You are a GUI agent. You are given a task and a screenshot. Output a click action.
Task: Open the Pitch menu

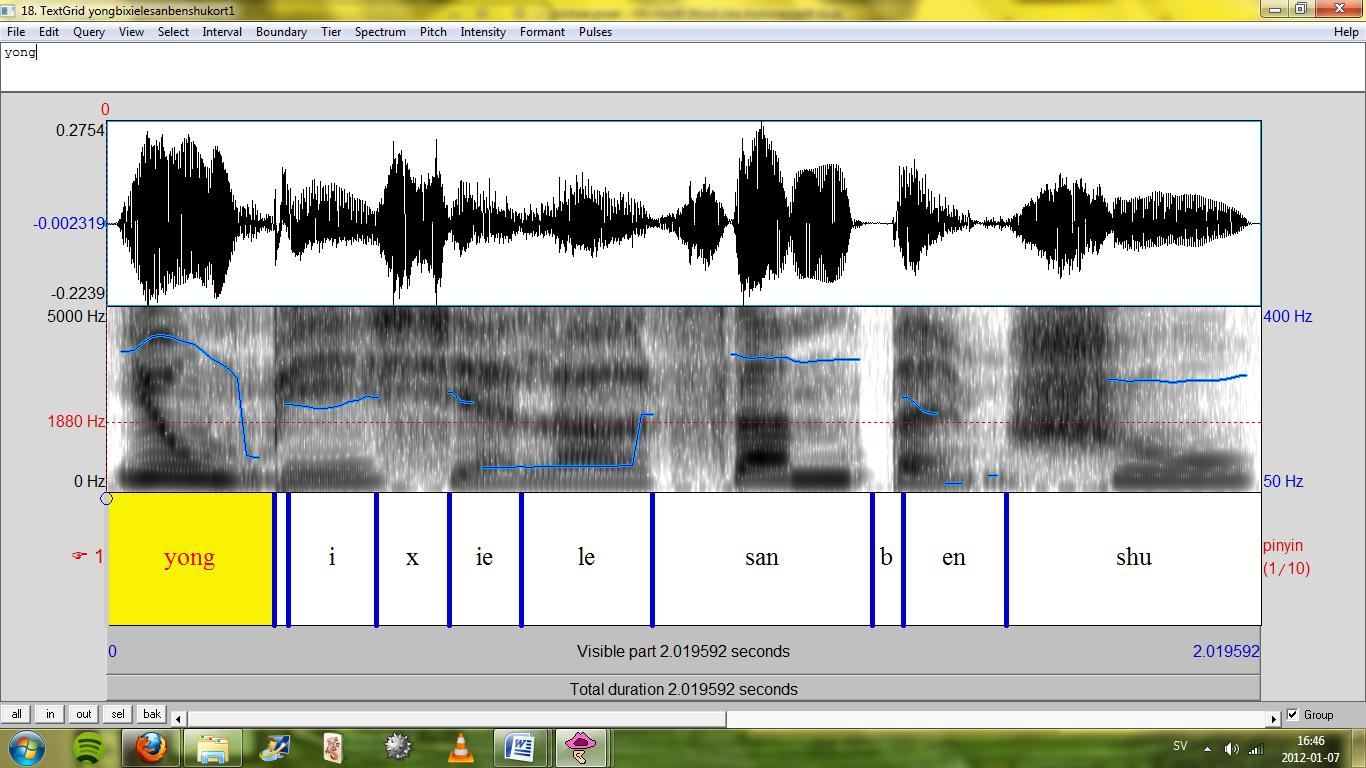coord(433,32)
